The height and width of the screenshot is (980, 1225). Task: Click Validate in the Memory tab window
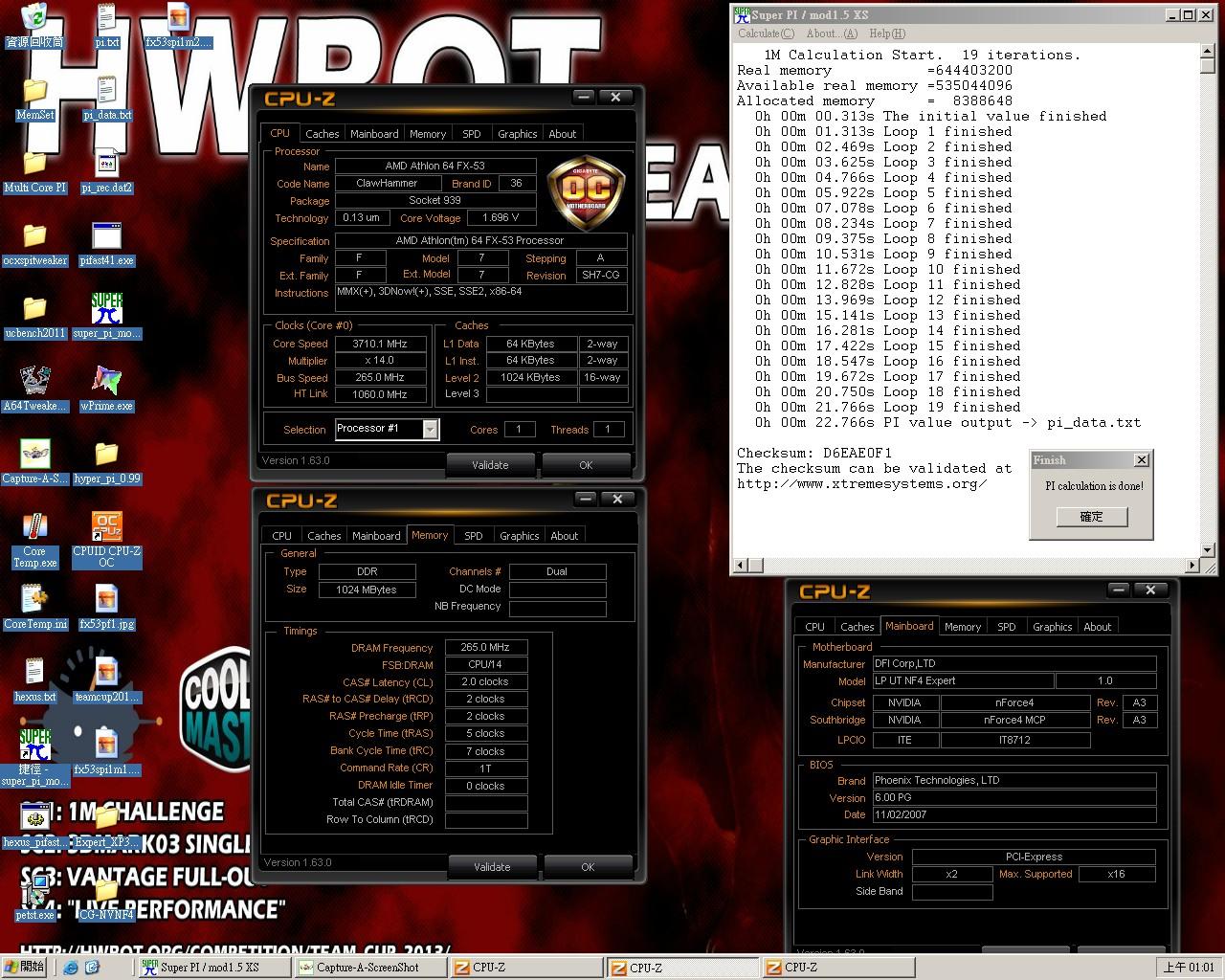[x=492, y=867]
